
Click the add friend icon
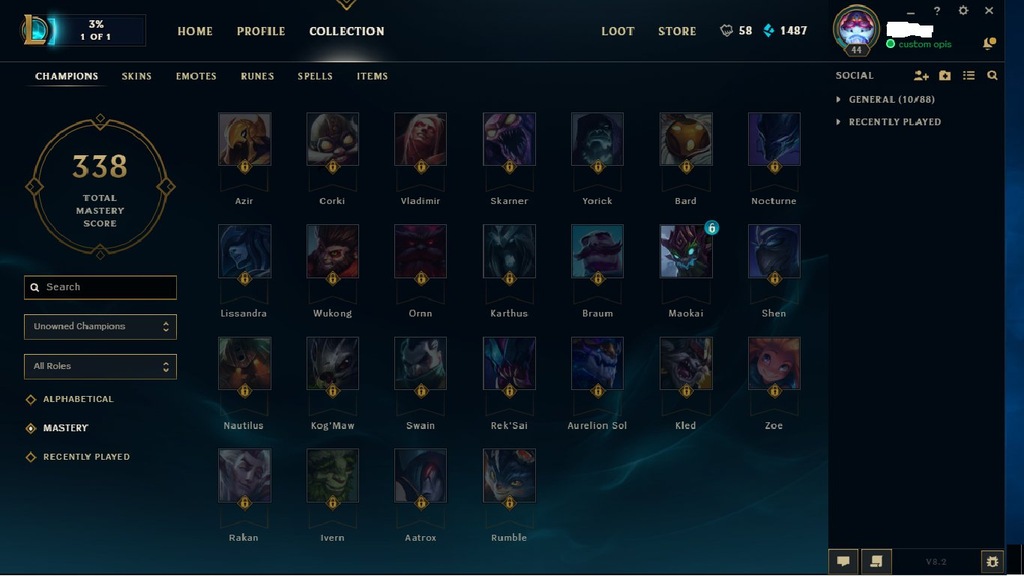pyautogui.click(x=921, y=76)
